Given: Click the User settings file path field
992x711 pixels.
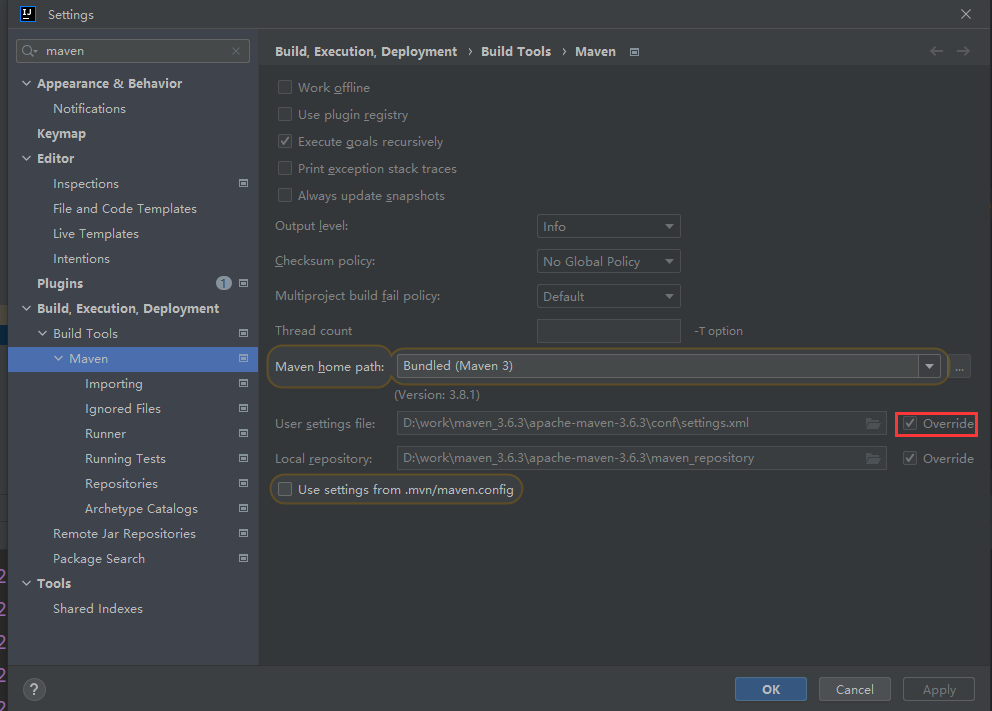Looking at the screenshot, I should pyautogui.click(x=642, y=423).
